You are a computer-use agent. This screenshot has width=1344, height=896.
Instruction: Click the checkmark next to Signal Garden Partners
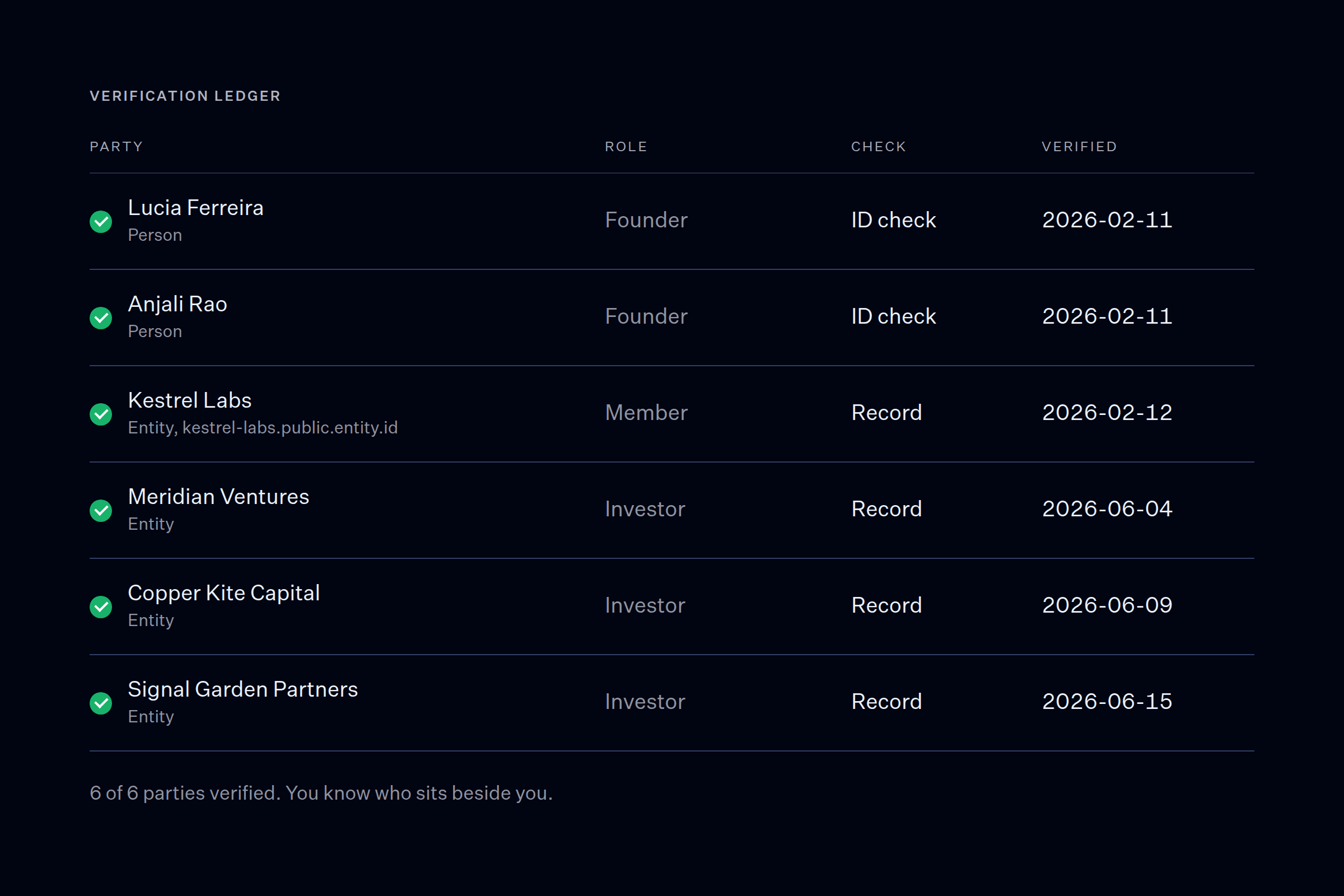(x=101, y=703)
